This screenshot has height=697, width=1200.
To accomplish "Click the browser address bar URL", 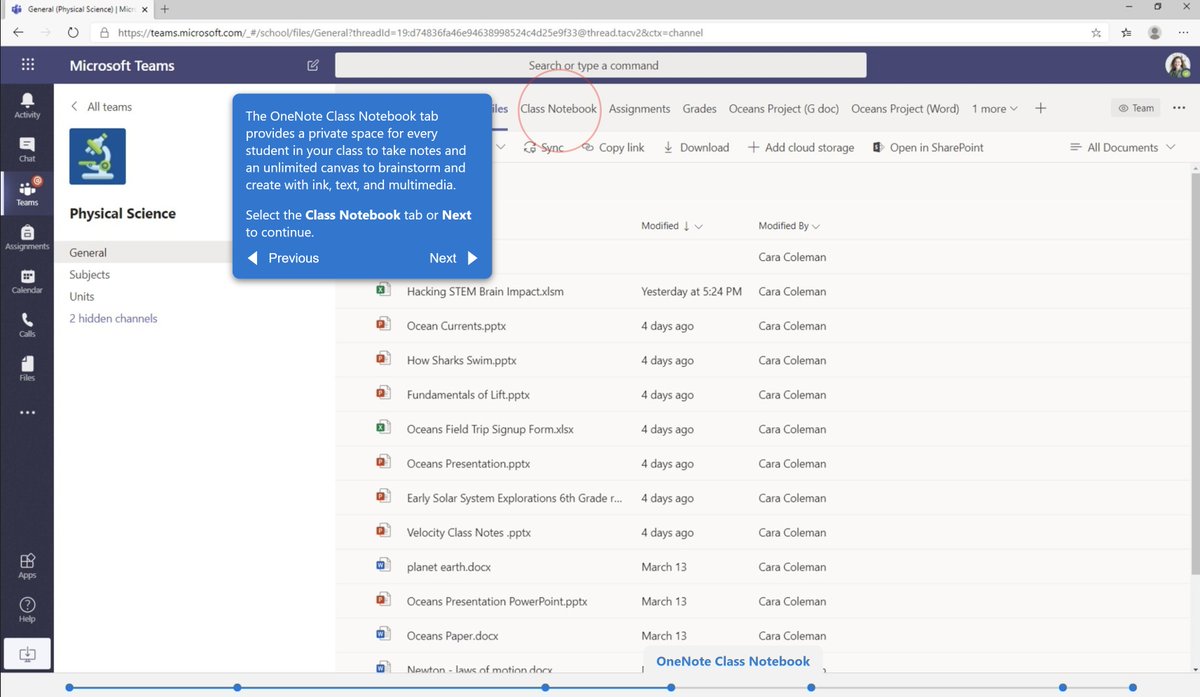I will (x=410, y=32).
